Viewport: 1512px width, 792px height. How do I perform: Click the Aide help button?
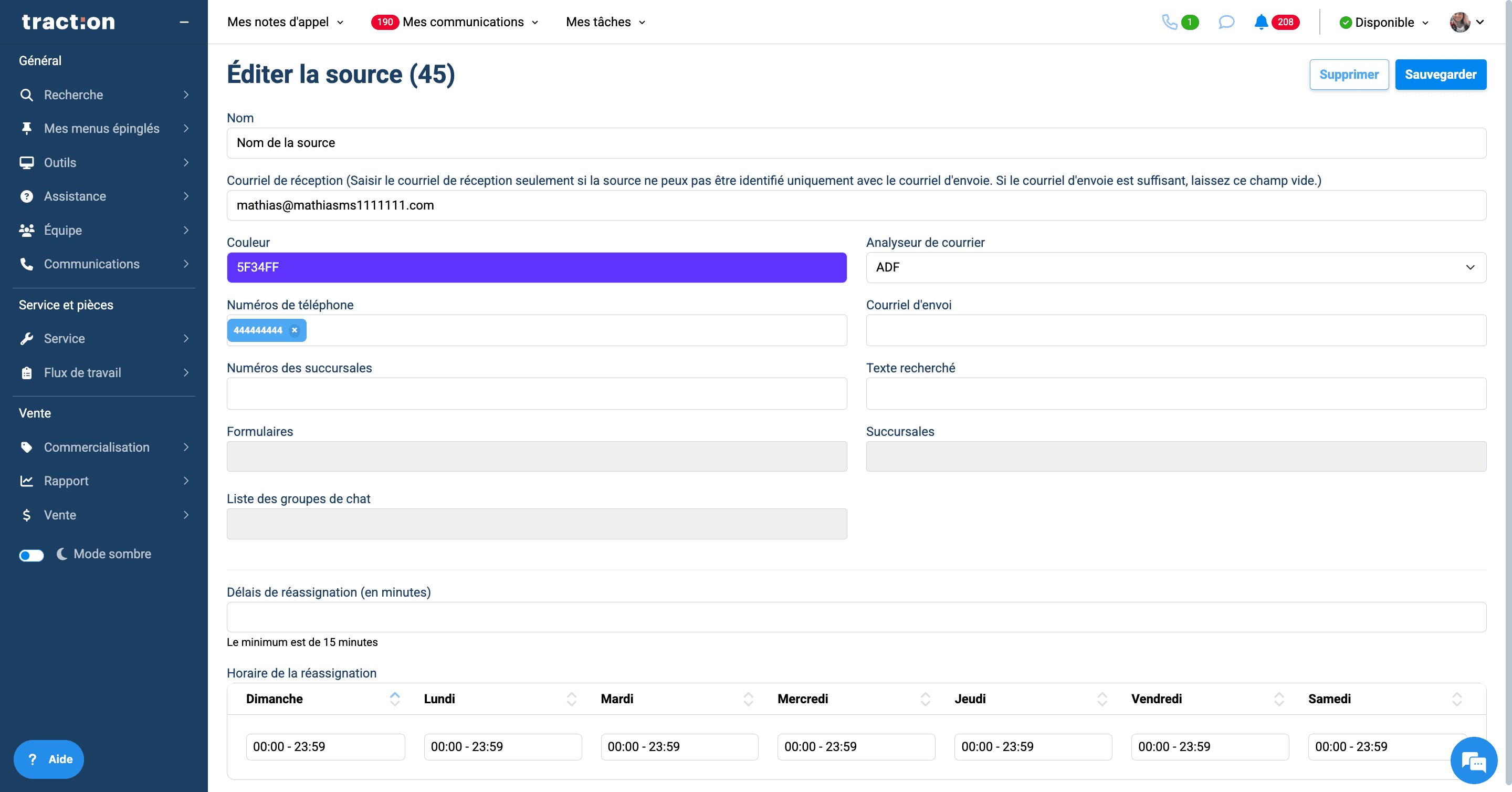click(x=49, y=758)
